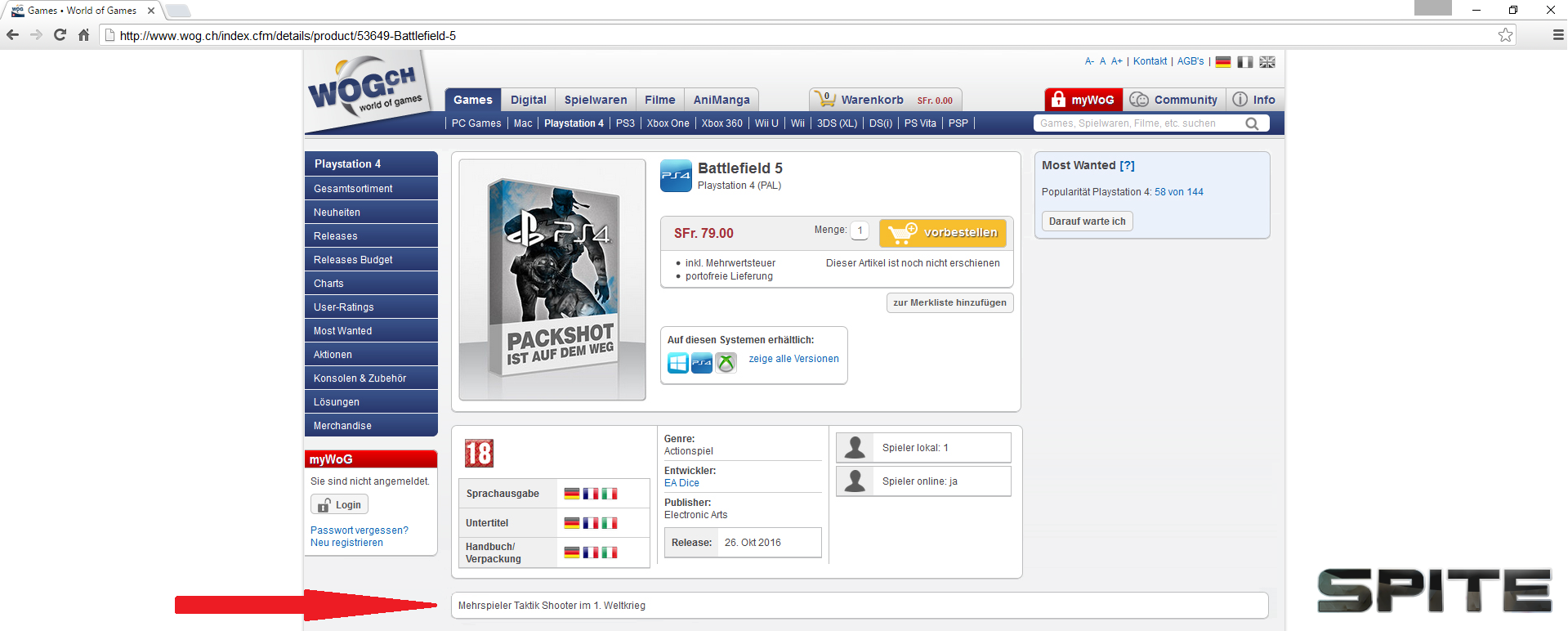Select Wii U platform link

[766, 123]
